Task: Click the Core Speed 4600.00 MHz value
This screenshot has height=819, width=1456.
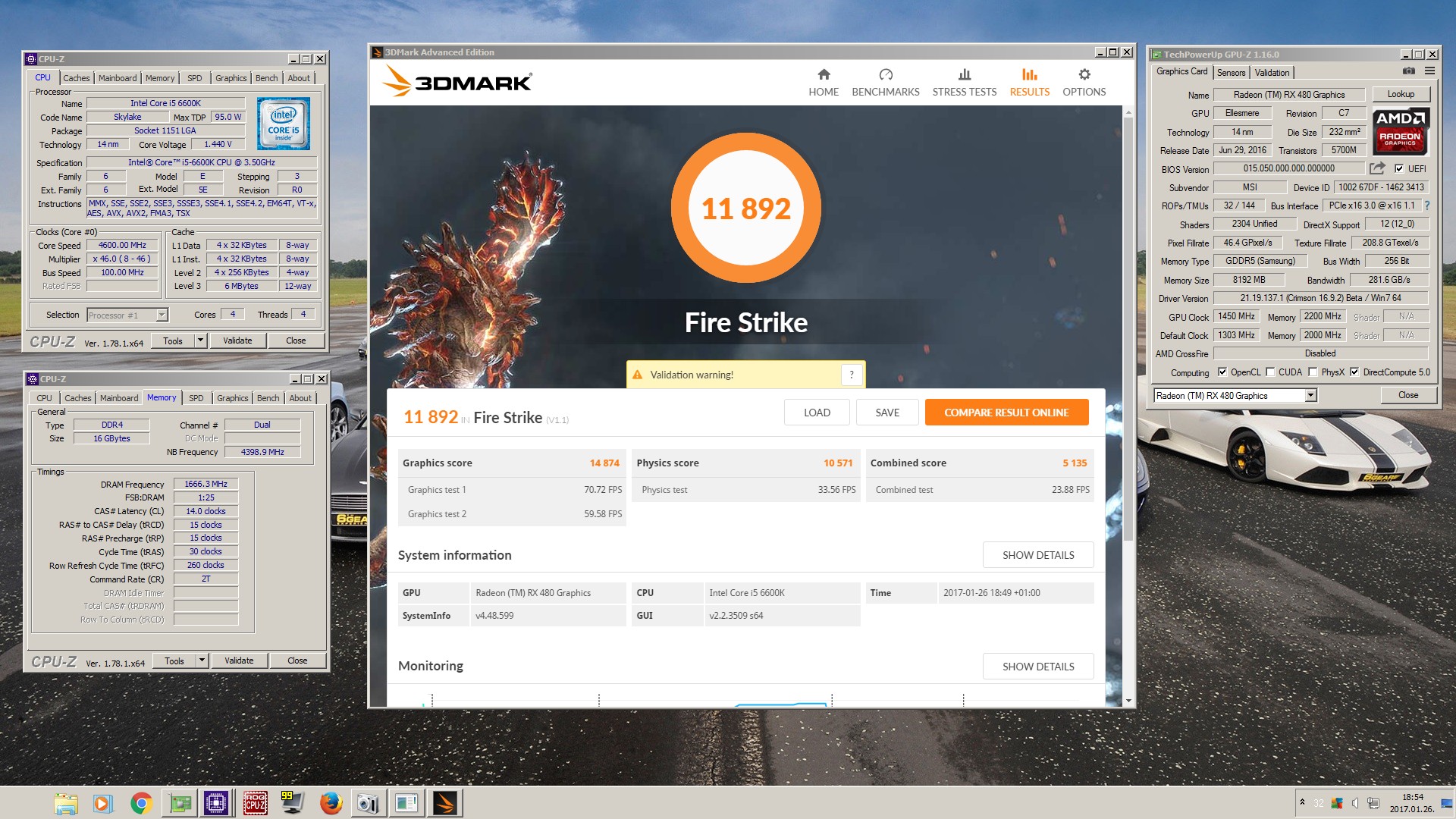Action: click(x=122, y=246)
